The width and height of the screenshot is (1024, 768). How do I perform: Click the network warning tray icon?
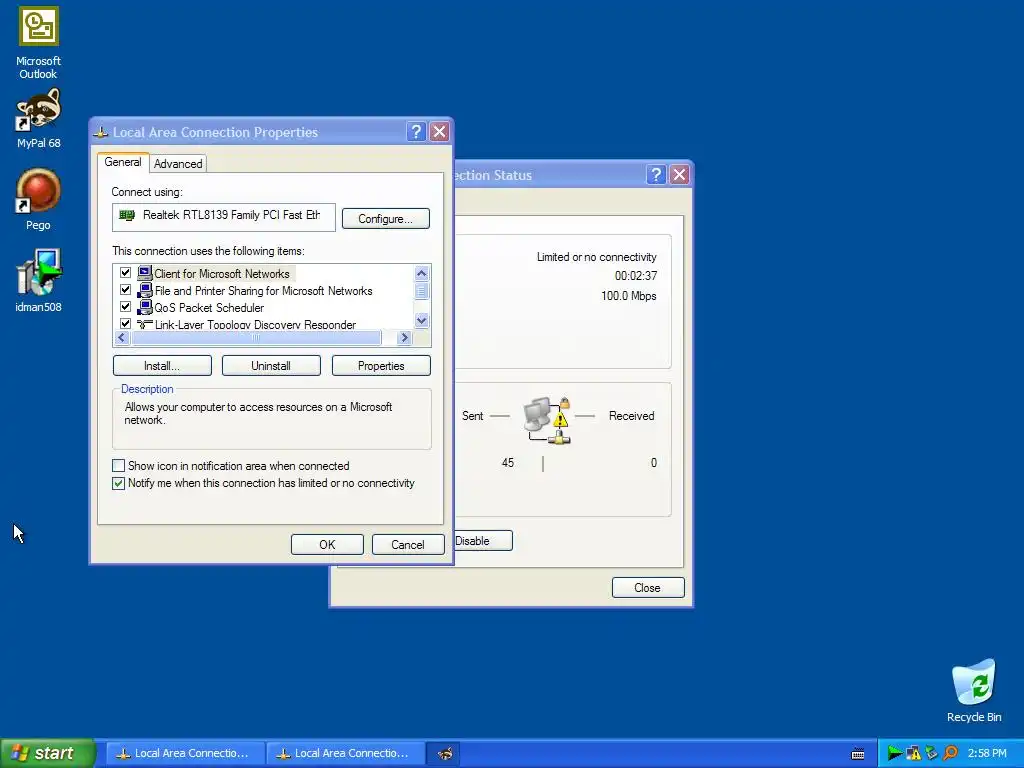tap(913, 753)
